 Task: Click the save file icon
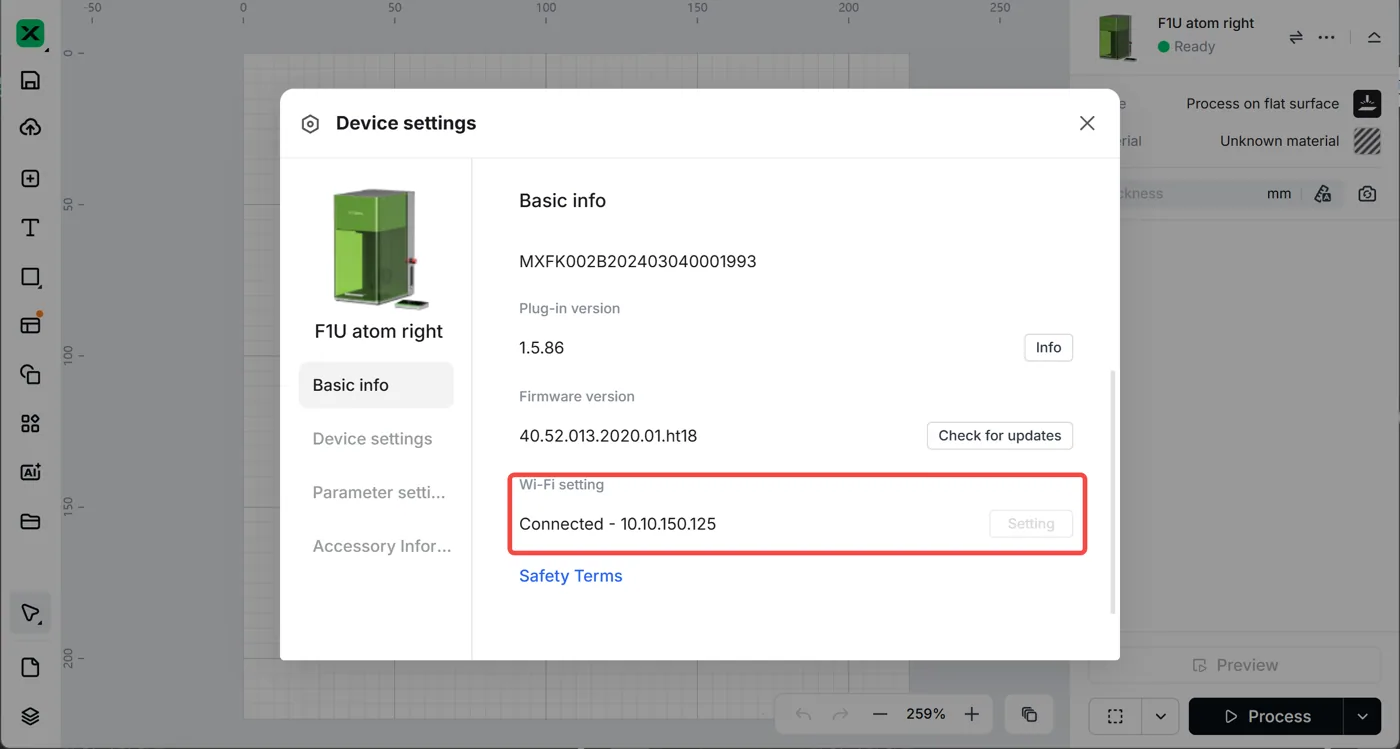[30, 81]
